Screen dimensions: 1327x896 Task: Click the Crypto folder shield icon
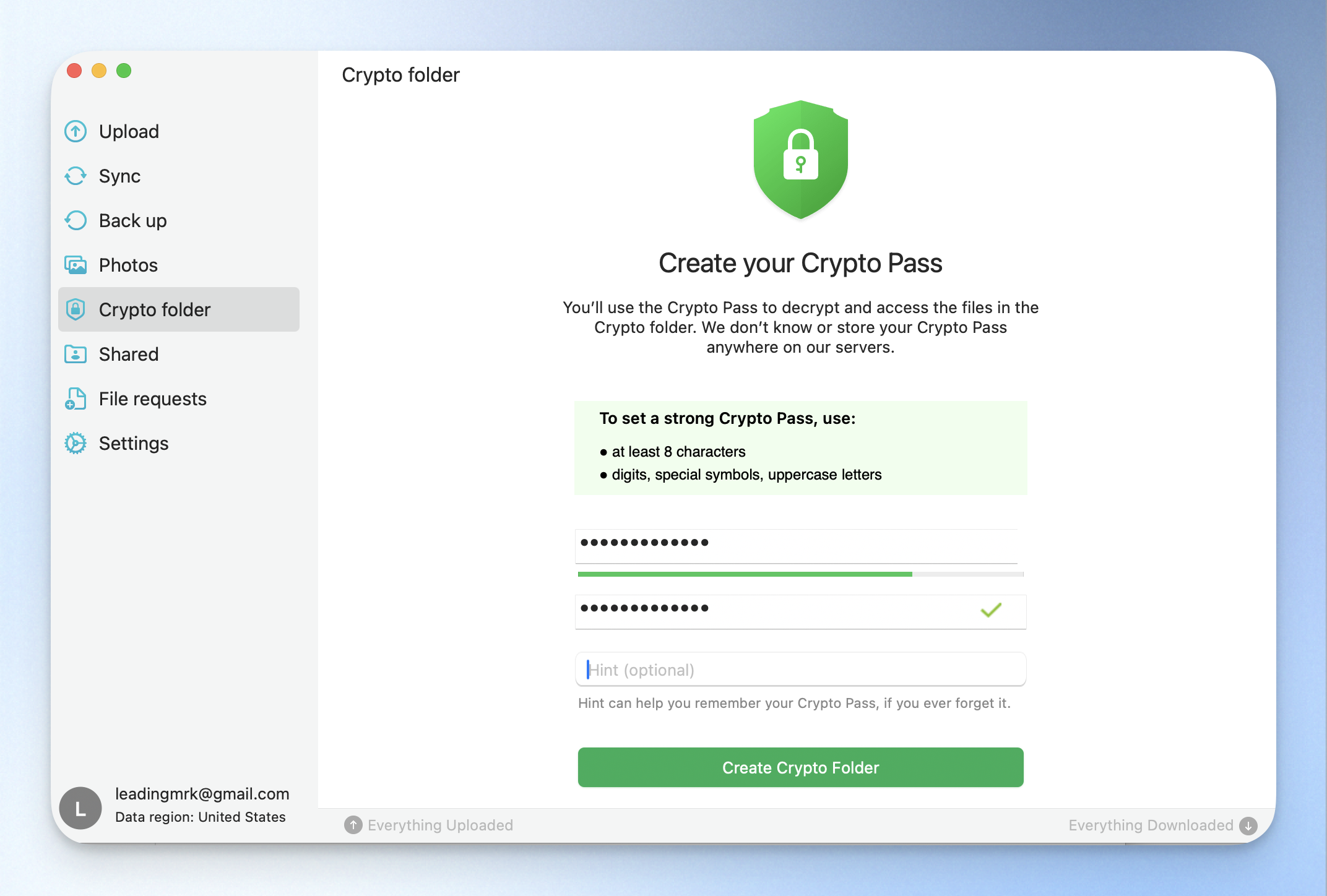(76, 309)
